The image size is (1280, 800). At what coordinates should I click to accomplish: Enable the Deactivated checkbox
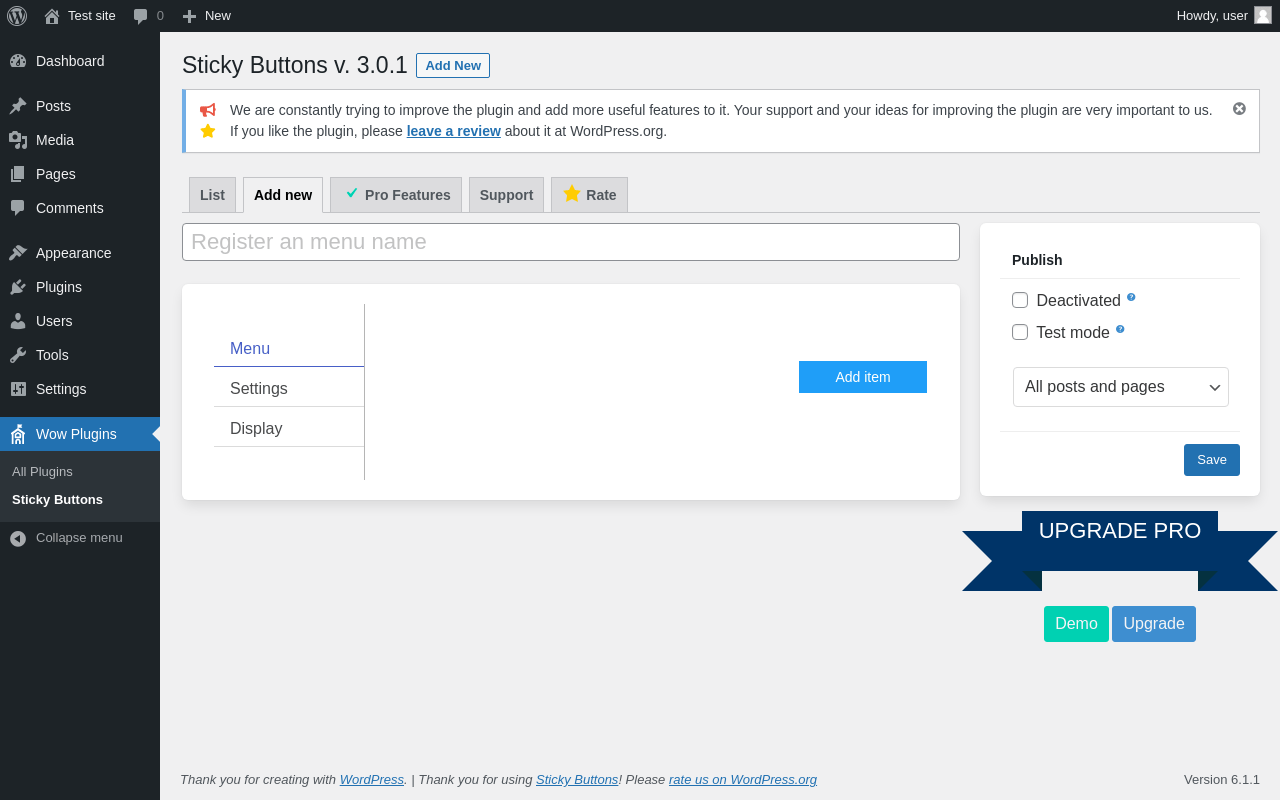pos(1020,300)
